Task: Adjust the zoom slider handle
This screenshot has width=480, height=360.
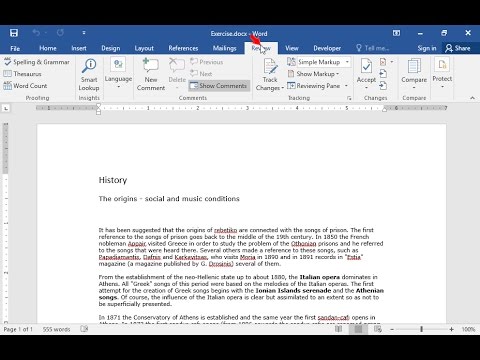Action: [x=421, y=329]
